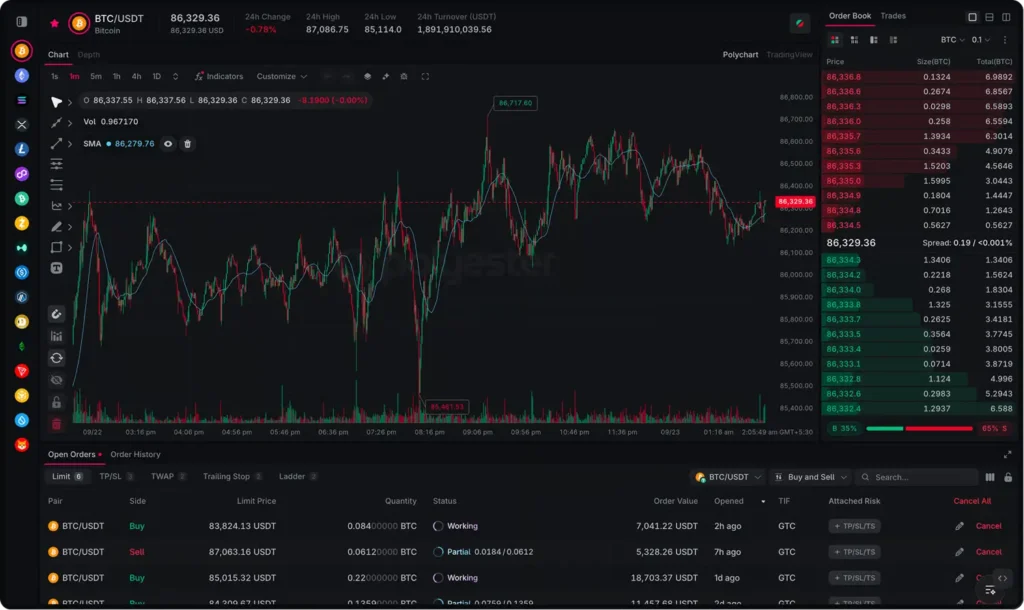Toggle the favorite star for BTC/USDT
1024x610 pixels.
click(54, 24)
